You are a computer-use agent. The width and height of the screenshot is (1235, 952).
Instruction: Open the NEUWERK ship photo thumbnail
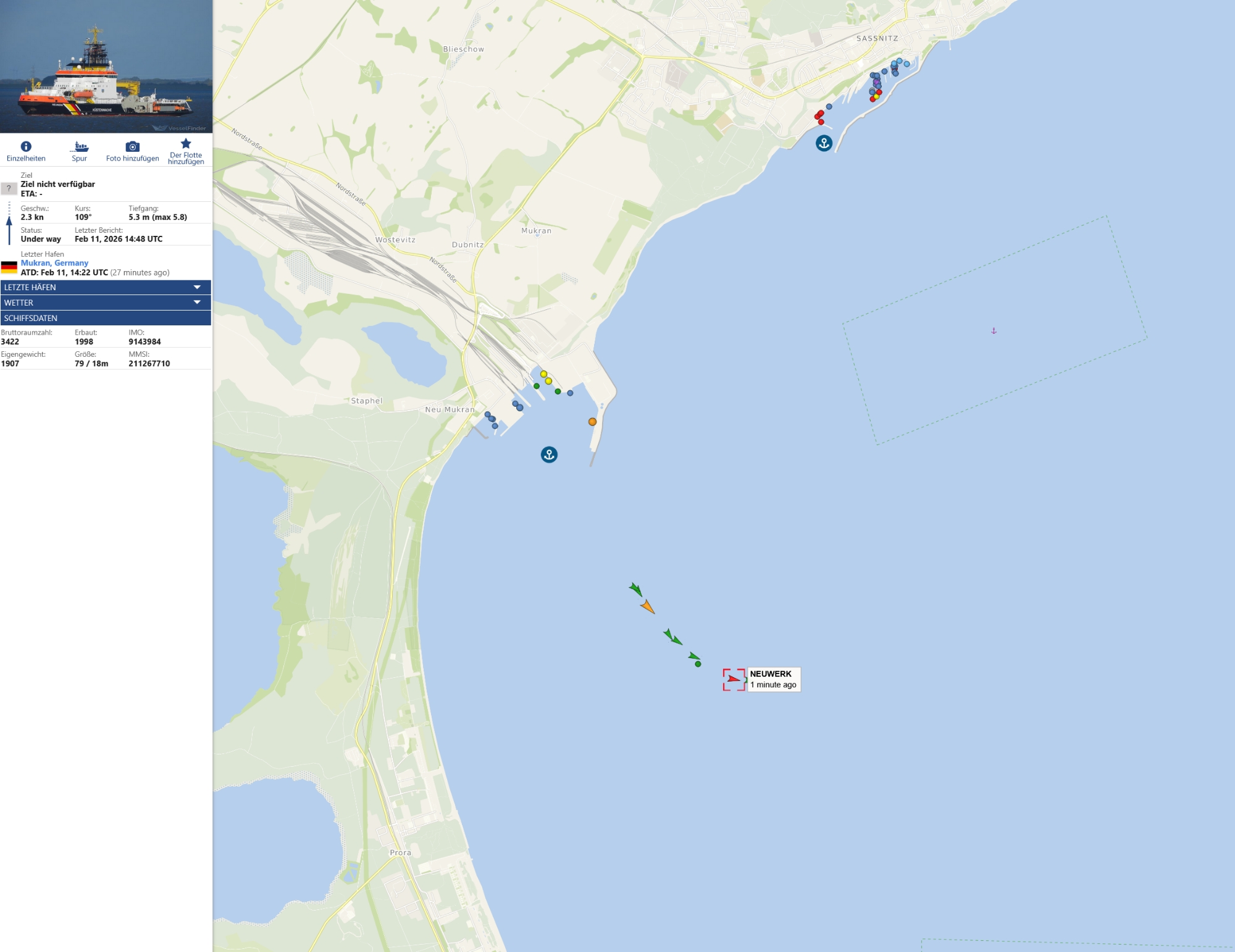click(106, 67)
